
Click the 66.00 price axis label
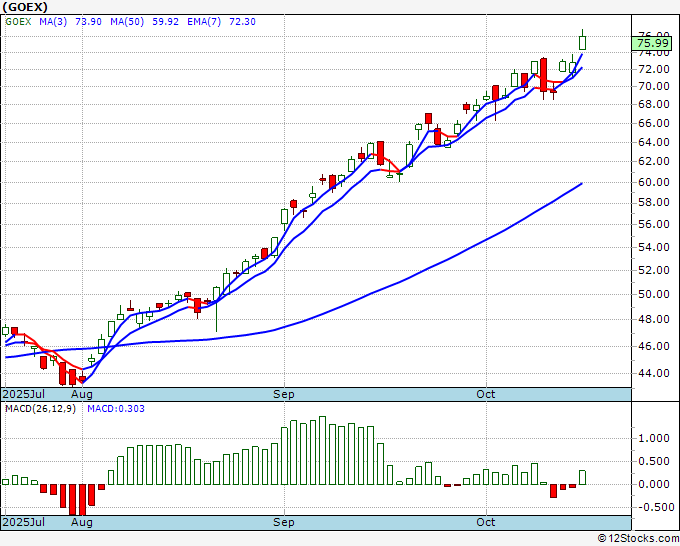pos(654,123)
